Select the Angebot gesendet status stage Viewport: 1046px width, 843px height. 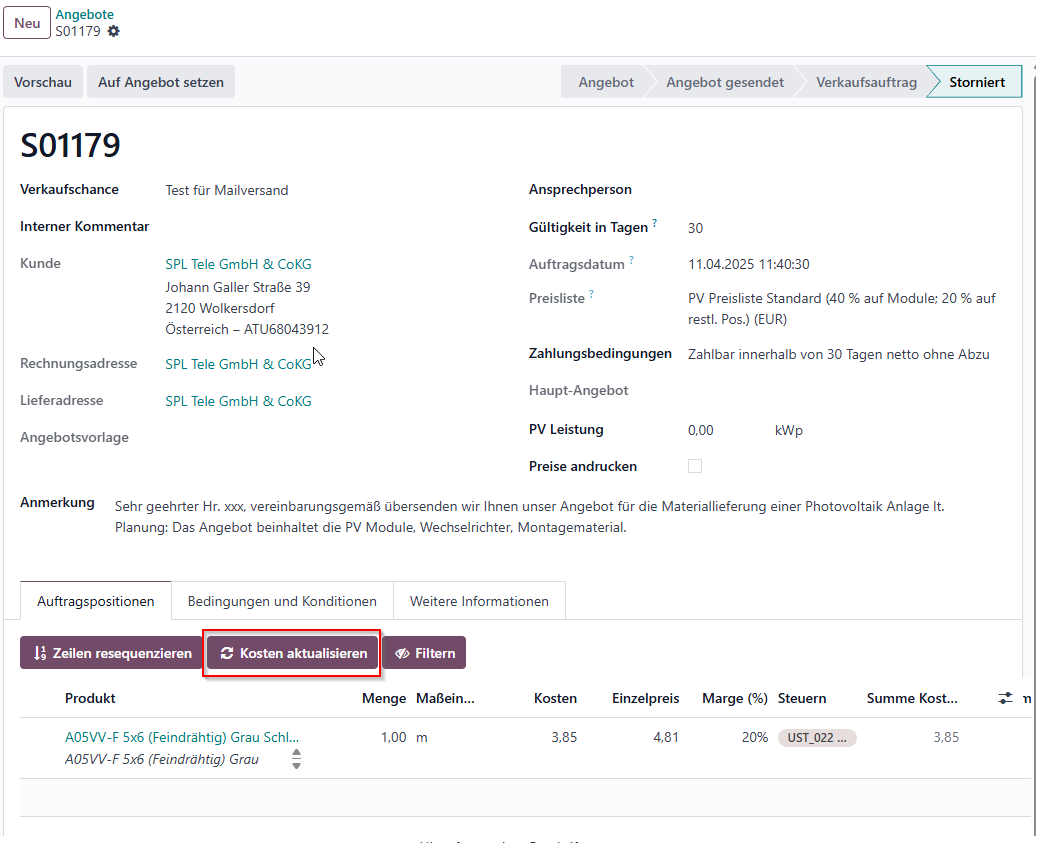(724, 82)
